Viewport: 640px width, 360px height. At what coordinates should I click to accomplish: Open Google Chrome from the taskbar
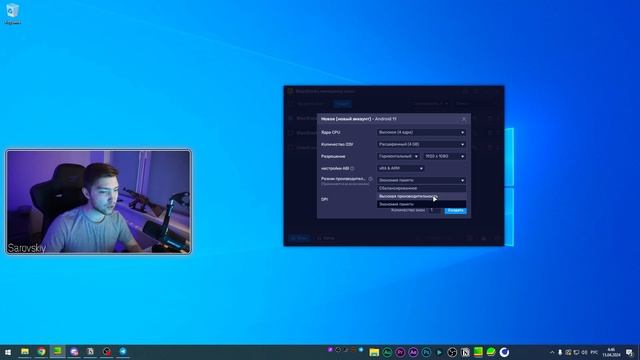click(x=41, y=352)
